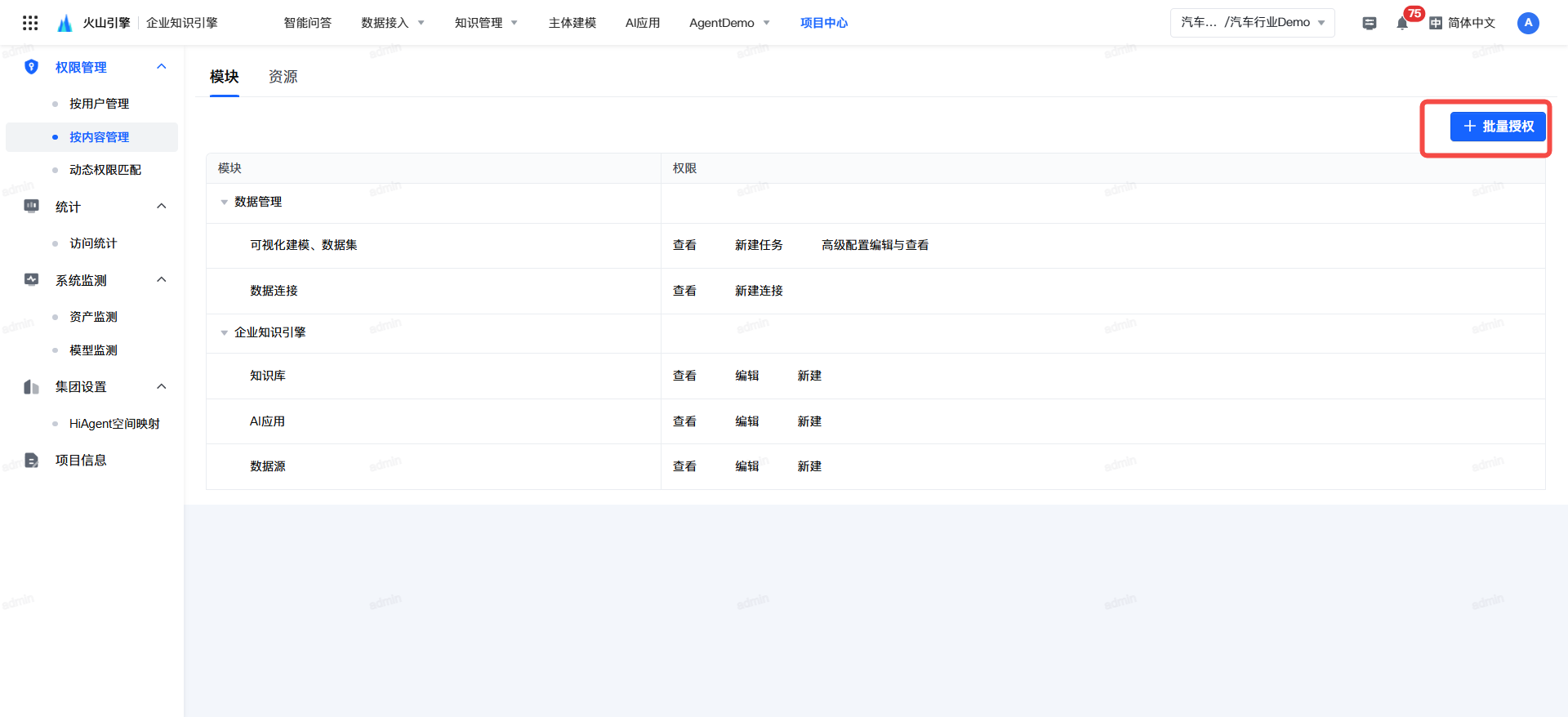Open HiAgent空间映射 sidebar item

point(114,424)
